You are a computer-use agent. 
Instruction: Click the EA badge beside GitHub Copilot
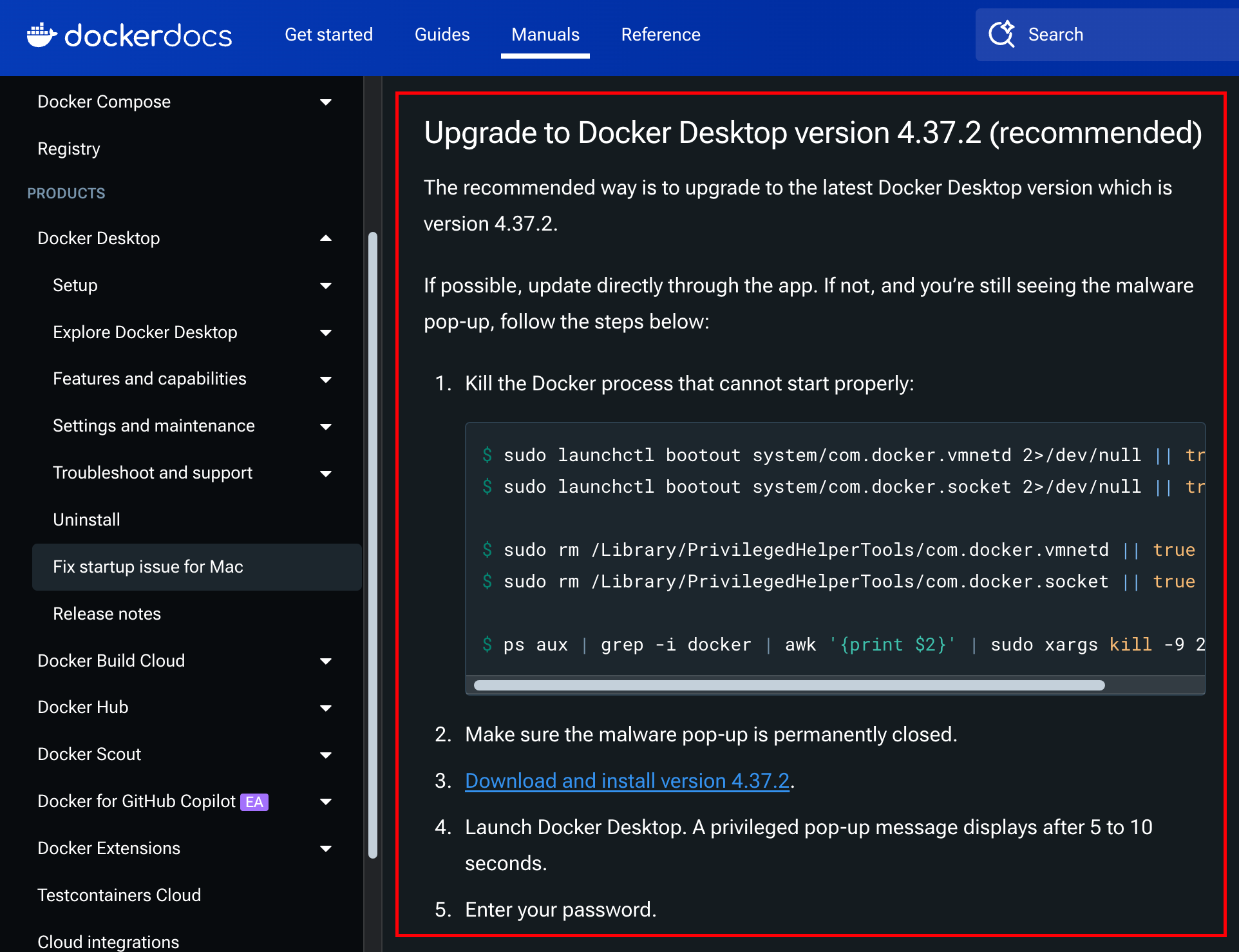pos(254,802)
